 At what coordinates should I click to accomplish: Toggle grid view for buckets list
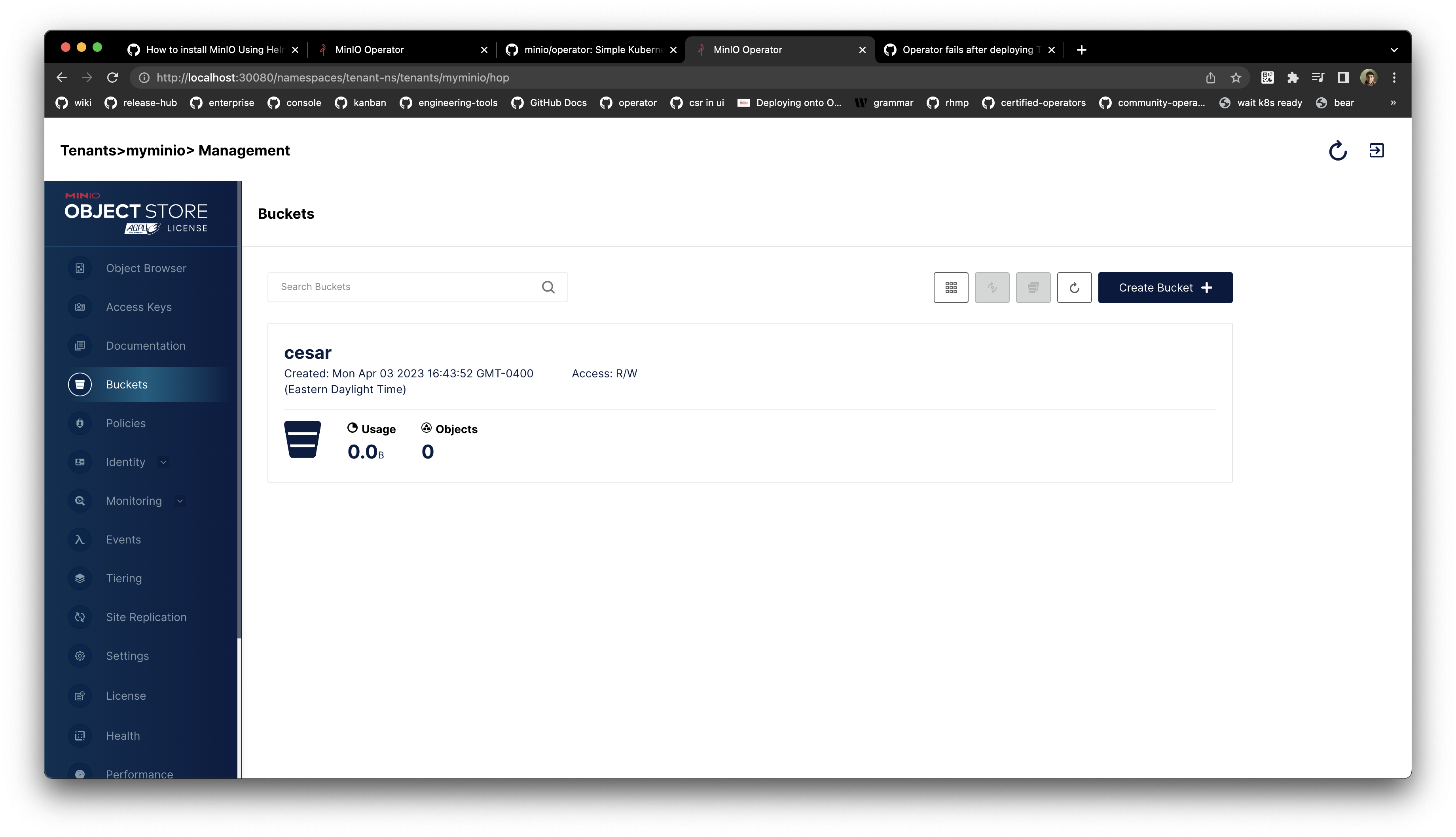[x=951, y=288]
